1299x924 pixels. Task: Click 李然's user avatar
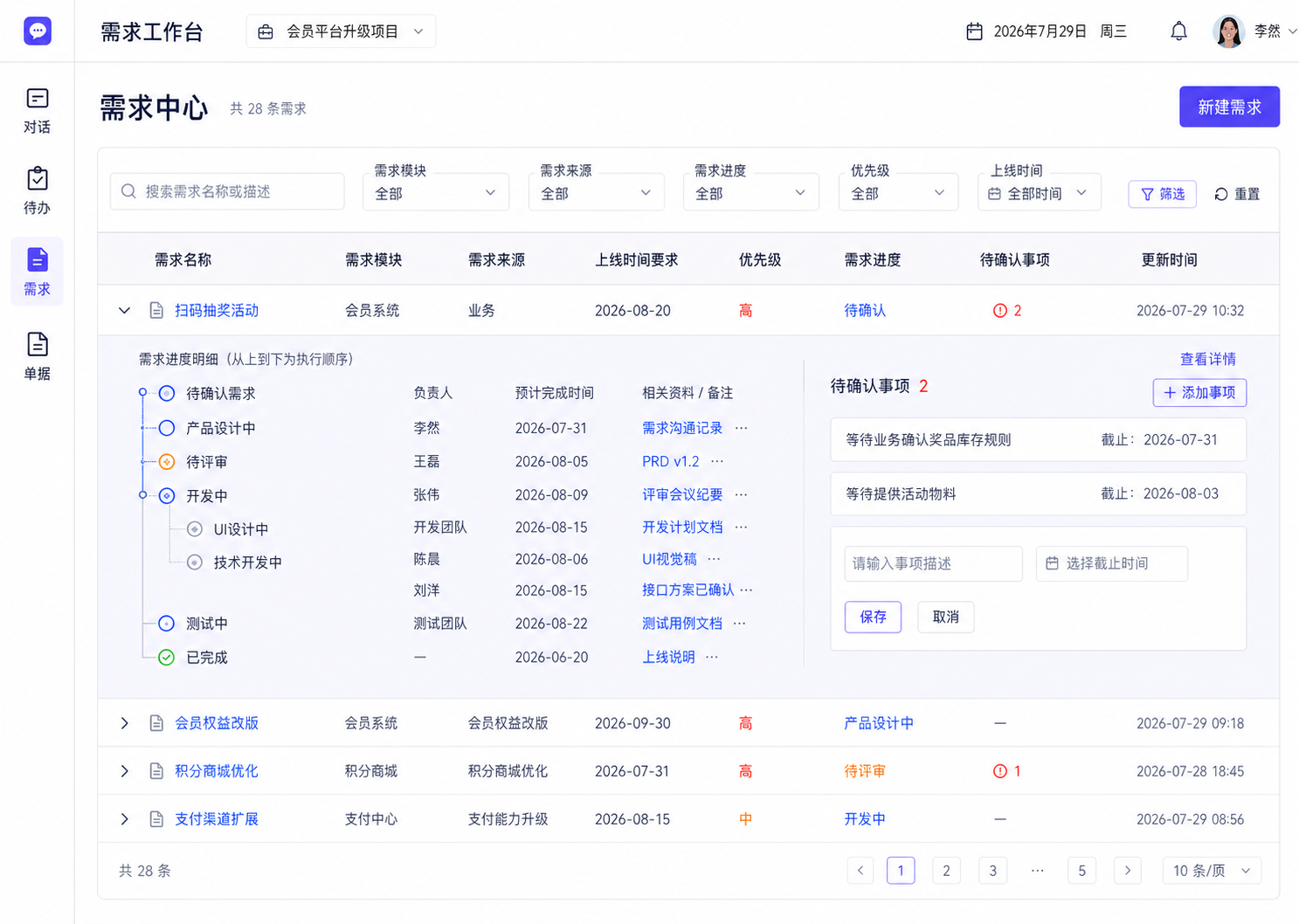click(x=1228, y=31)
